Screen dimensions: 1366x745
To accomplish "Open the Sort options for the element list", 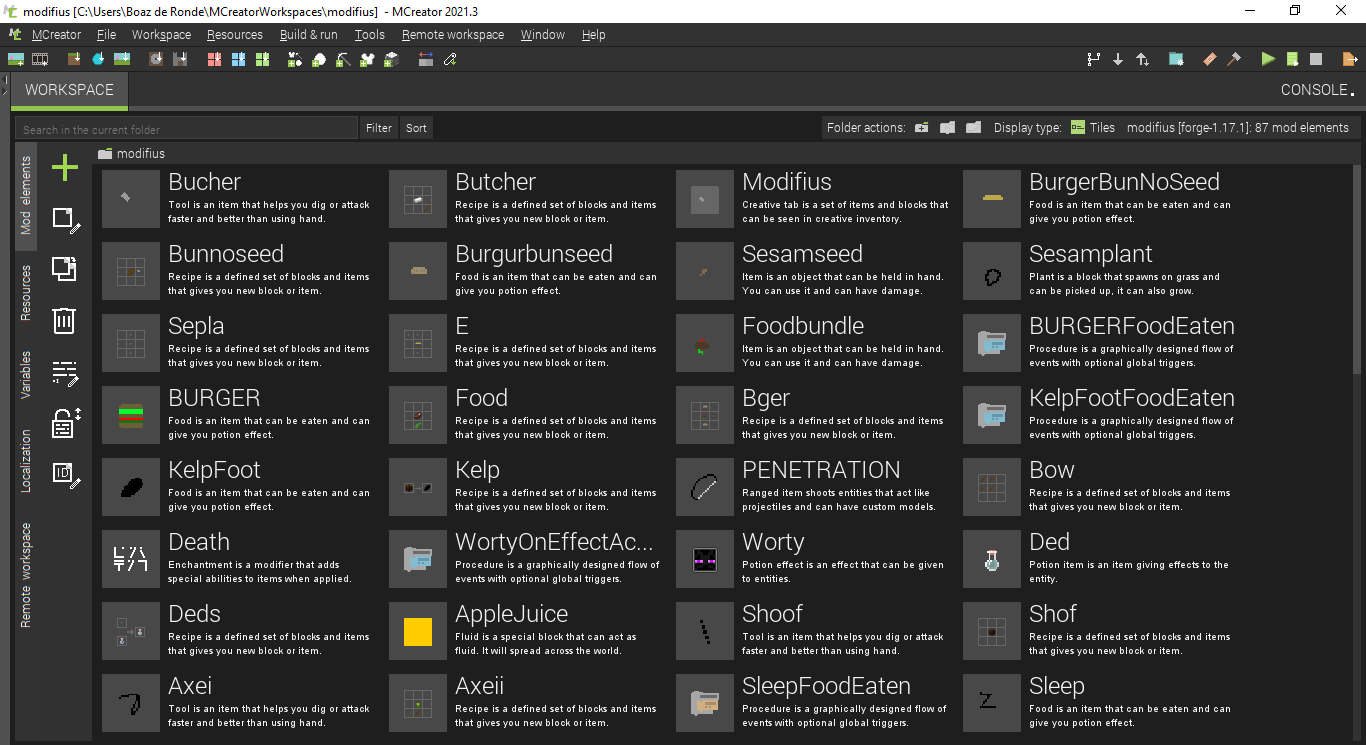I will (416, 127).
